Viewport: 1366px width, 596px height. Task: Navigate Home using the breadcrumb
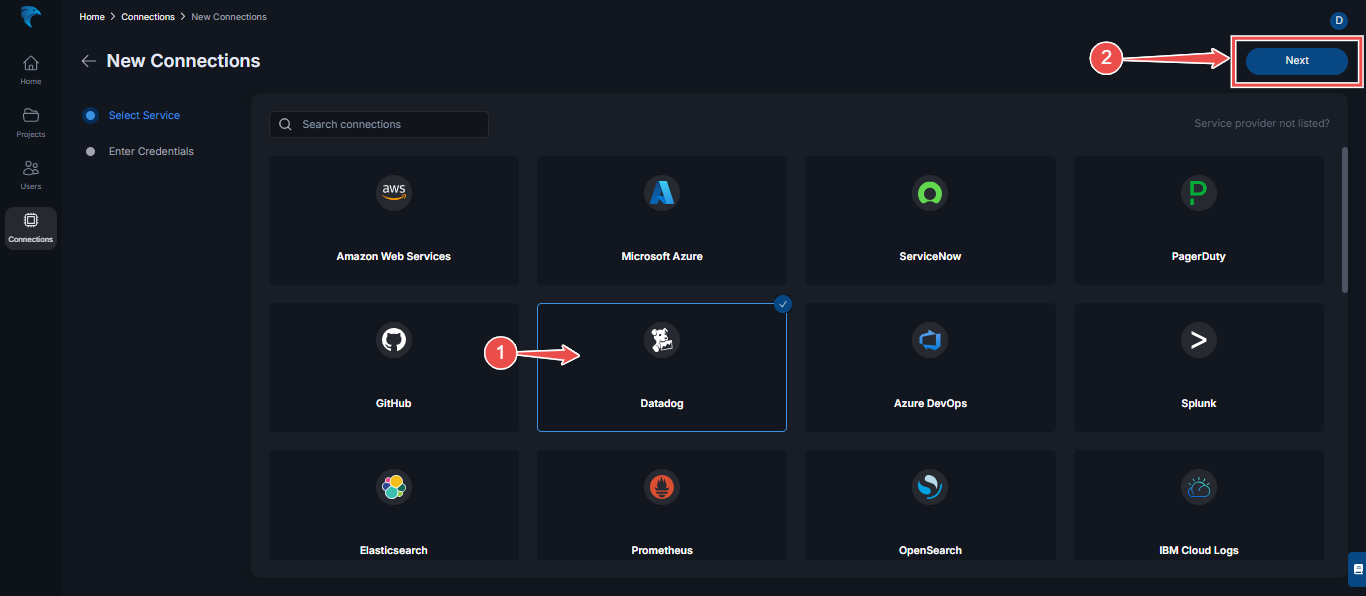pos(92,16)
